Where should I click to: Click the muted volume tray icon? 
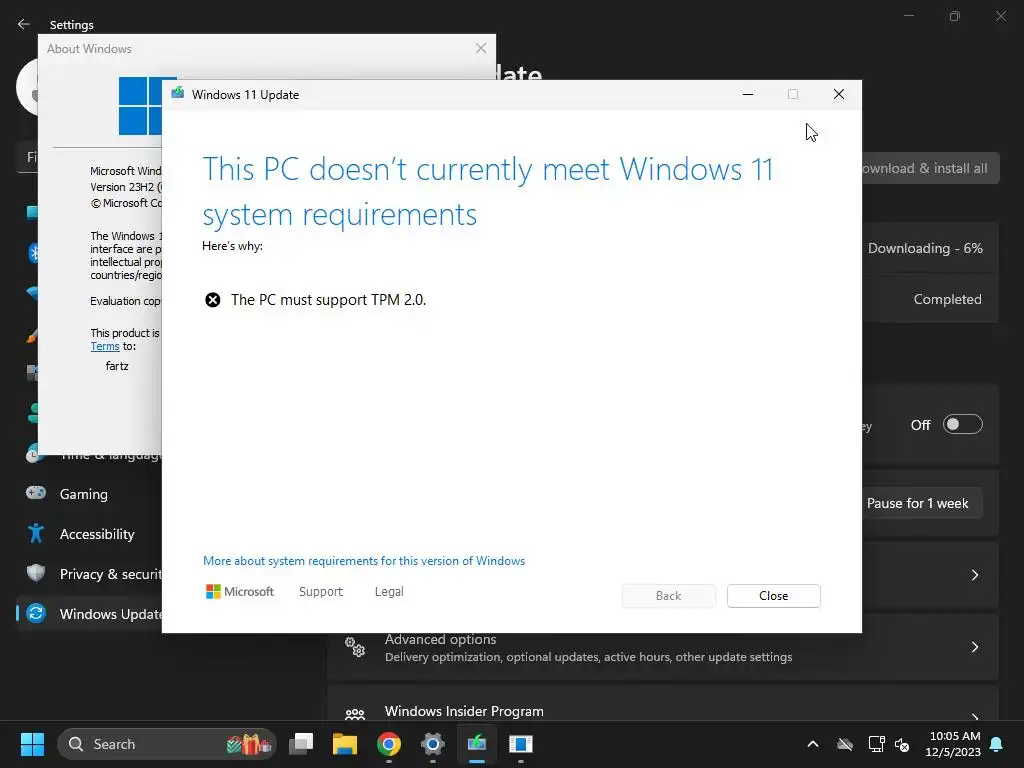(x=902, y=744)
